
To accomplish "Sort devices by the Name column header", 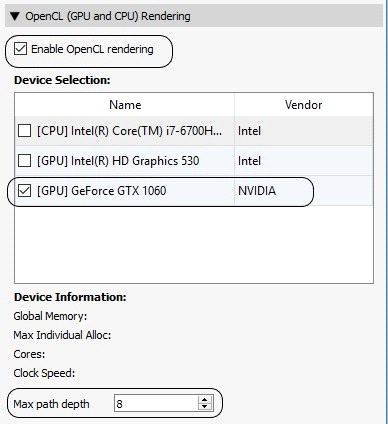I will tap(125, 105).
